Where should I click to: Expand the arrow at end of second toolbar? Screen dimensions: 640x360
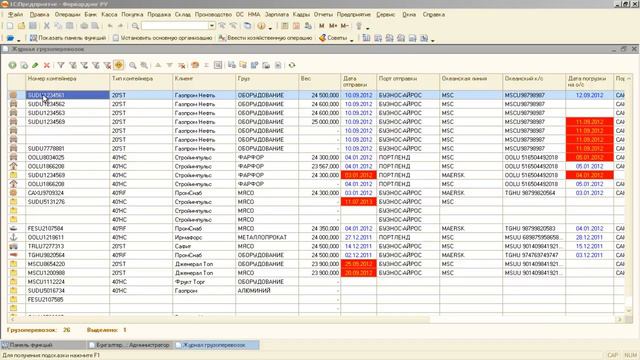[433, 40]
